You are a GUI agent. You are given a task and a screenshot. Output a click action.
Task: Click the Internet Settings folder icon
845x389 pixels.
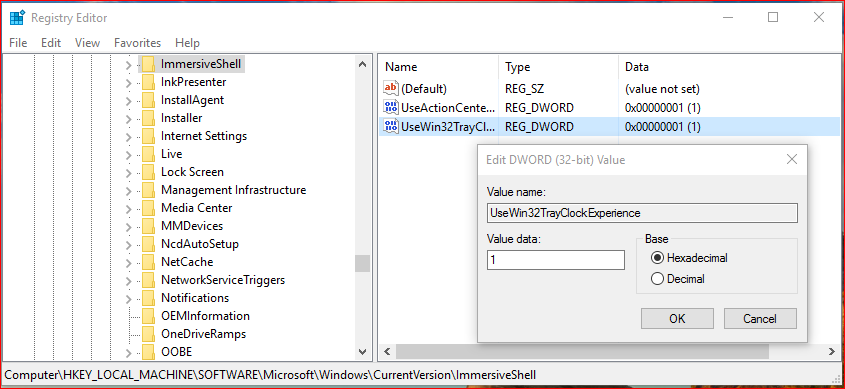pyautogui.click(x=148, y=136)
